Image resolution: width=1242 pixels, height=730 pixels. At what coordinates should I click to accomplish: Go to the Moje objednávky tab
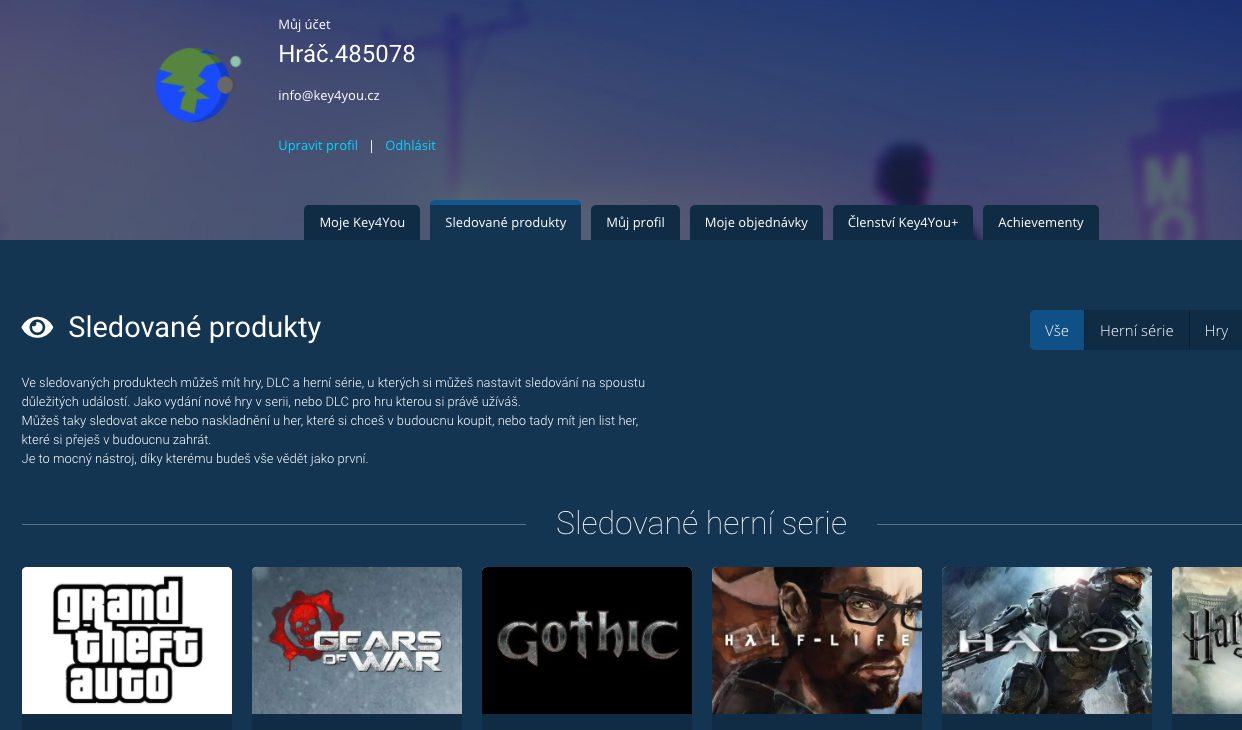(x=756, y=222)
